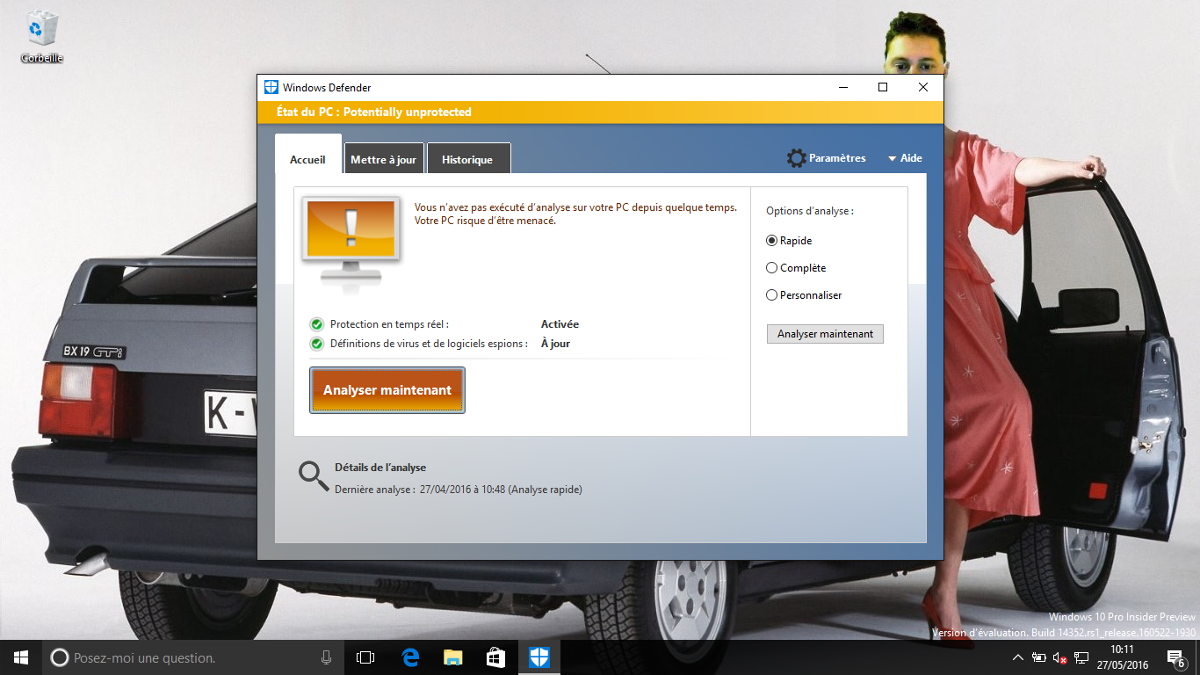Choose the Personnaliser scan option
Screen dimensions: 1200x675
(772, 295)
